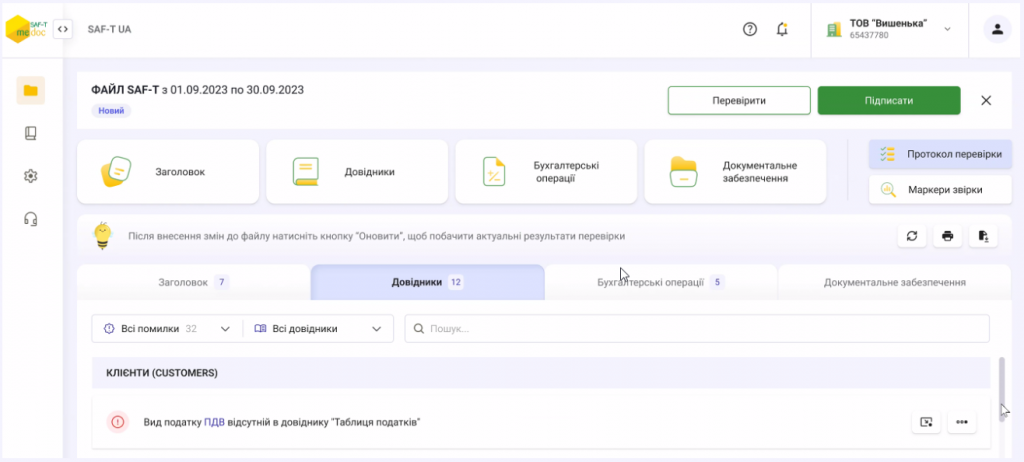This screenshot has width=1024, height=462.
Task: Click the M.E.Doc SAF-T logo
Action: tap(26, 29)
